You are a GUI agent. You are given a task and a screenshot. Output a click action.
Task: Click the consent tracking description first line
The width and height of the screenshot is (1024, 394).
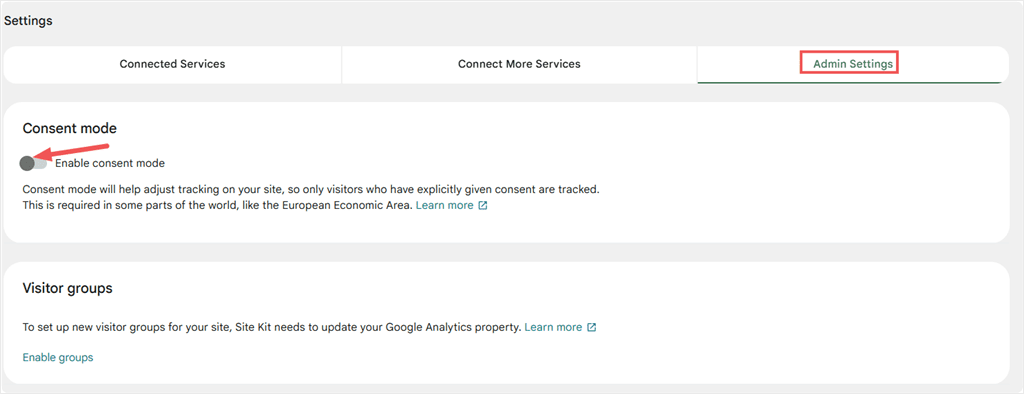pyautogui.click(x=311, y=189)
